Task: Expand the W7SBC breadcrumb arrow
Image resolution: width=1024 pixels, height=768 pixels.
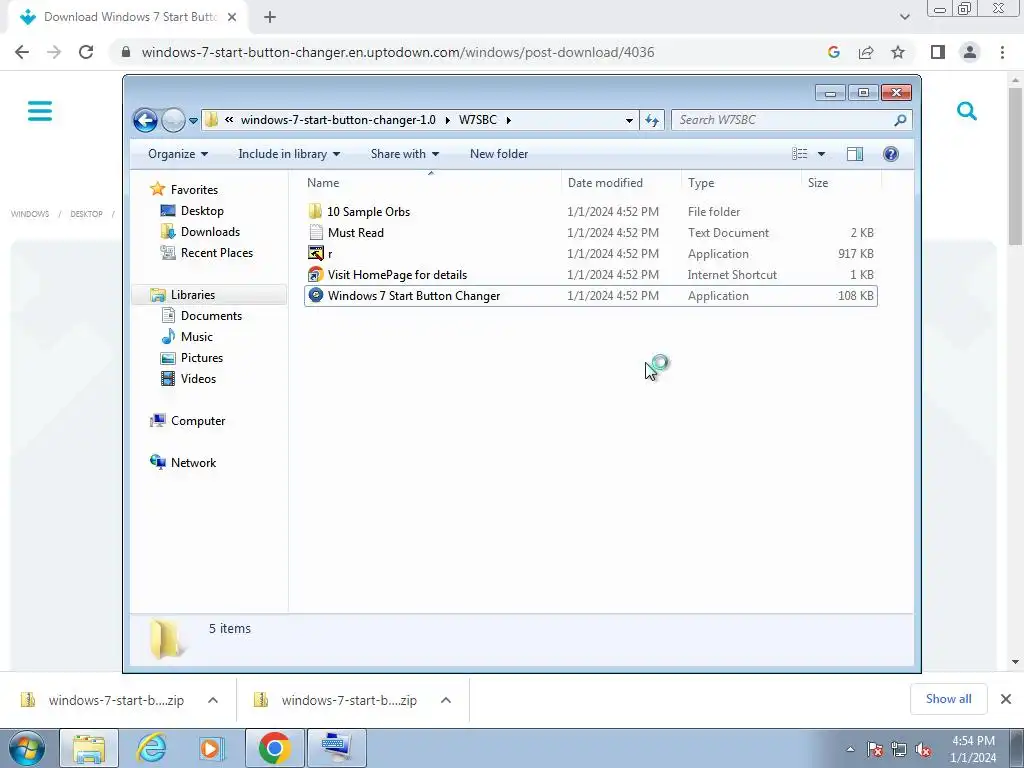Action: click(x=508, y=120)
